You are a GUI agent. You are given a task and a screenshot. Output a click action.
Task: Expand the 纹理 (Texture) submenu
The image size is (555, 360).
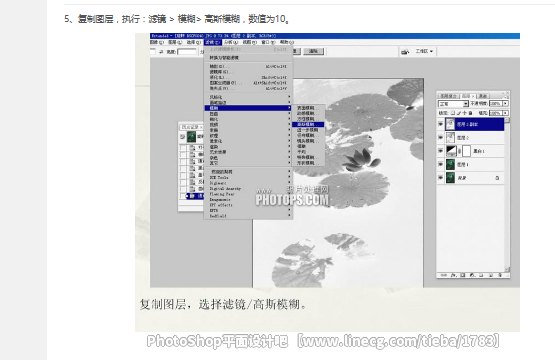tap(248, 136)
